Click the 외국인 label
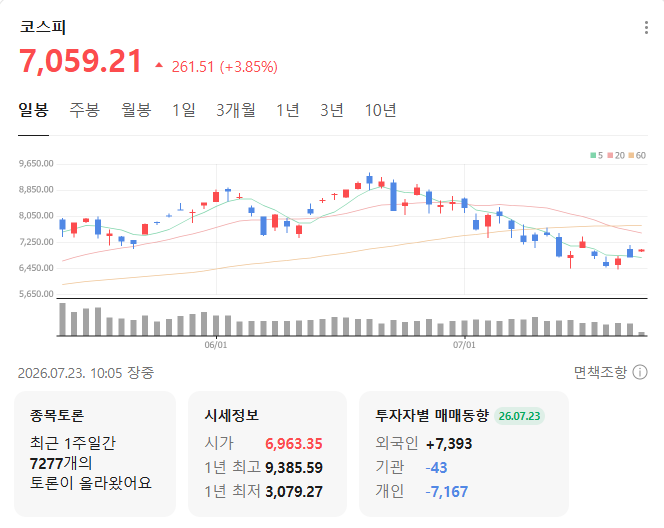664x528 pixels. pyautogui.click(x=397, y=443)
